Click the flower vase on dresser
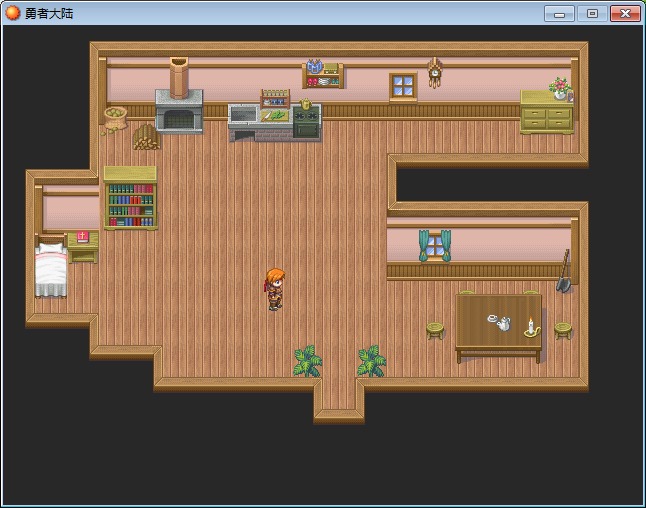Image resolution: width=646 pixels, height=508 pixels. (x=559, y=88)
